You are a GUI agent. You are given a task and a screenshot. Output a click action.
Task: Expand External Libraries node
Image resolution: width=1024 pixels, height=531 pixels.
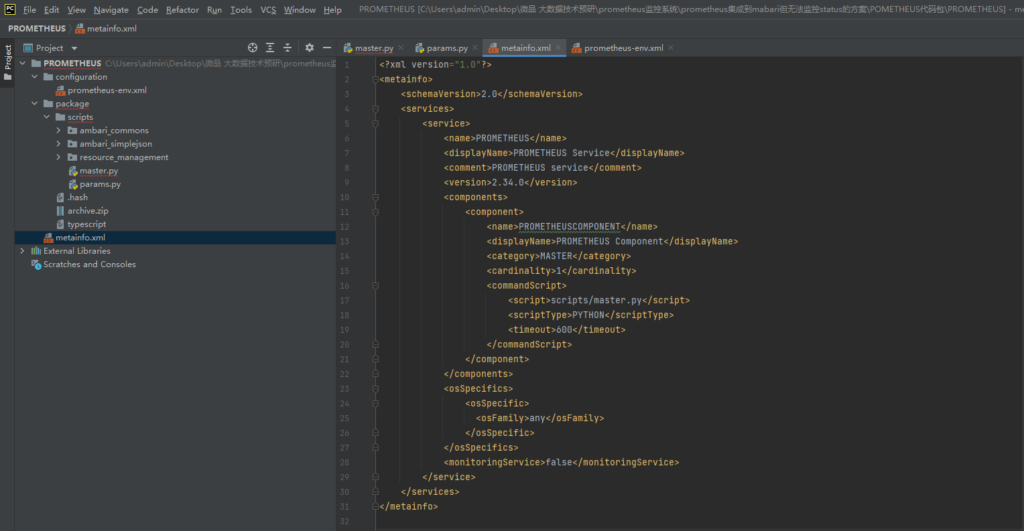pos(22,251)
